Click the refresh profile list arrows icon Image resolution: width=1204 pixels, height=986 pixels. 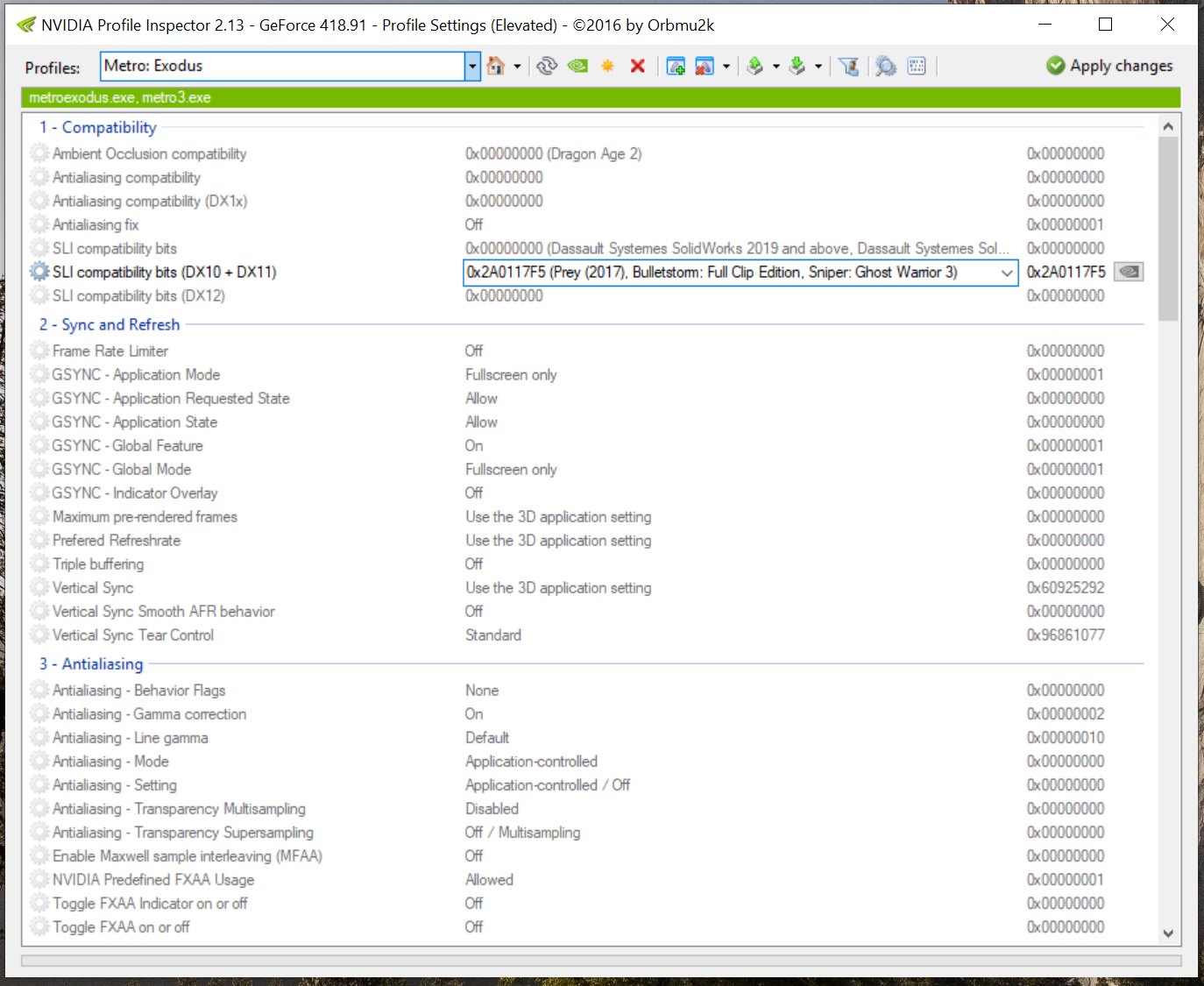(547, 66)
